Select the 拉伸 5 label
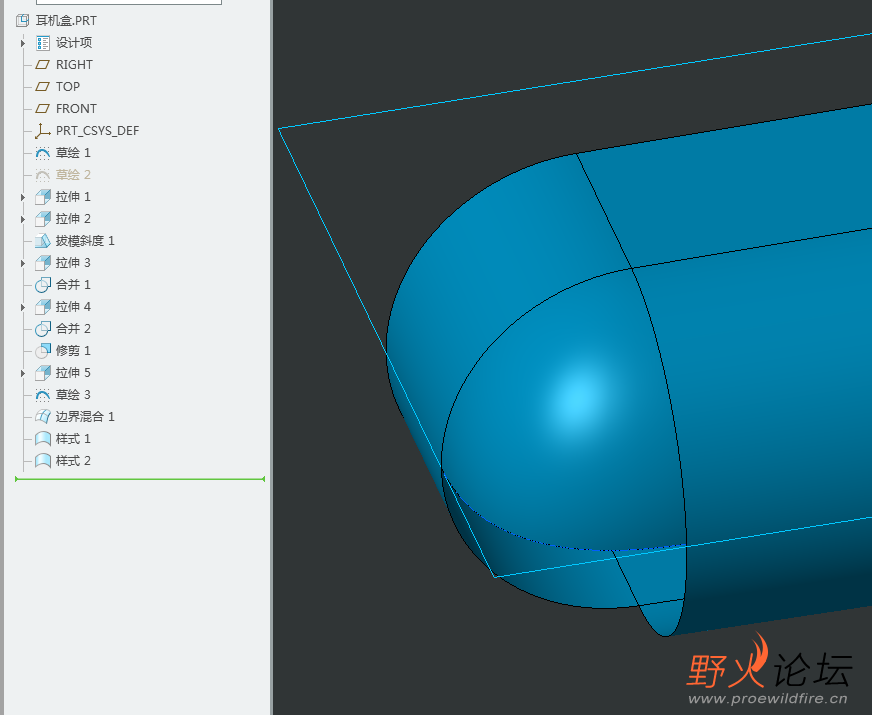Image resolution: width=872 pixels, height=715 pixels. click(x=73, y=373)
